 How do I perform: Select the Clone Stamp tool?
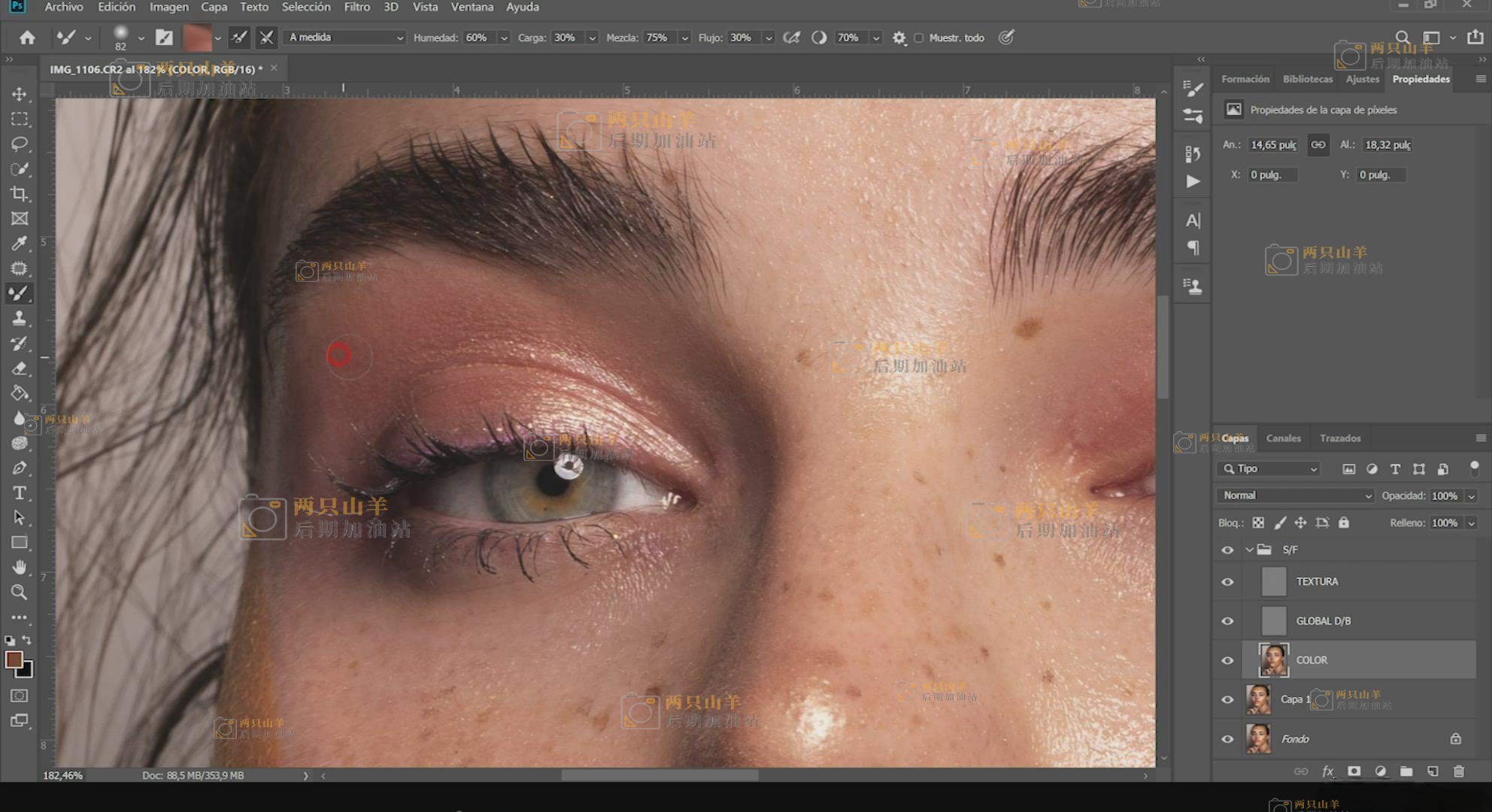20,318
